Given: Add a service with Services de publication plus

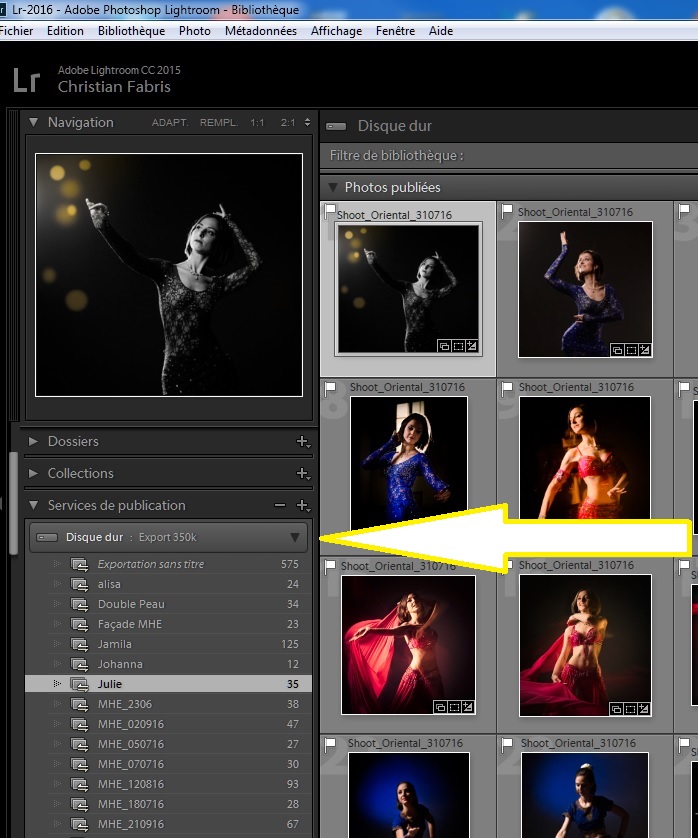Looking at the screenshot, I should coord(302,506).
